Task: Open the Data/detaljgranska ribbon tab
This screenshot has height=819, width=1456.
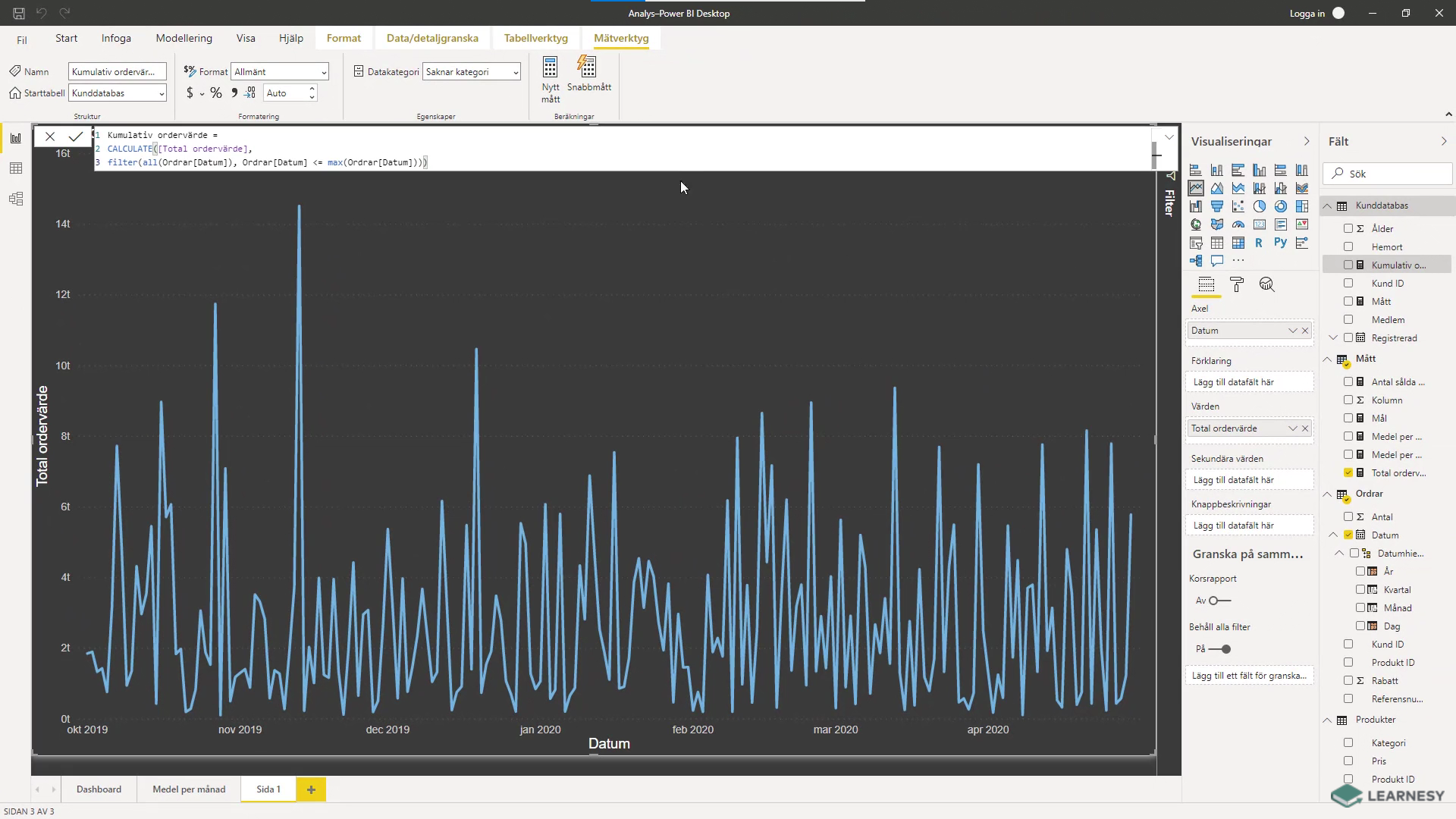Action: pos(432,38)
